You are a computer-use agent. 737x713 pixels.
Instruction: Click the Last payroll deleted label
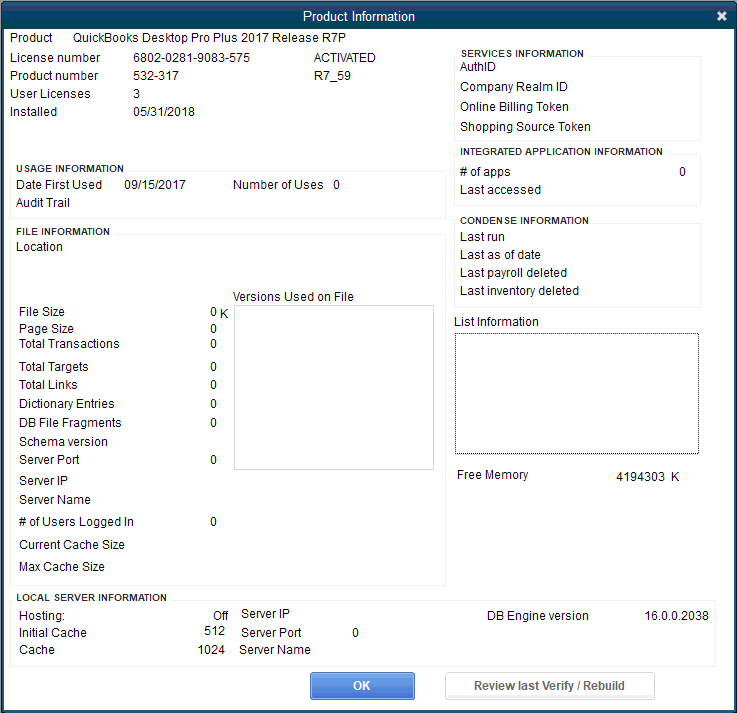point(513,273)
